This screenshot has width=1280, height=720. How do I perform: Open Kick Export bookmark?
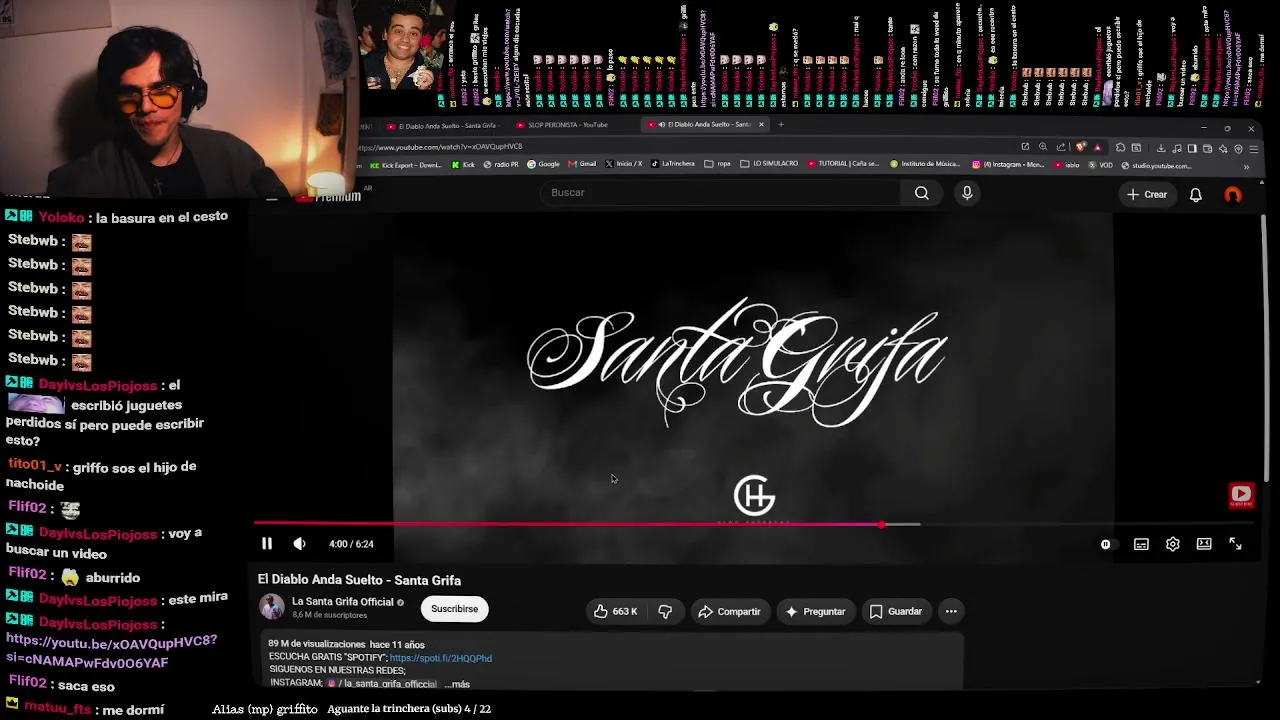[x=405, y=165]
